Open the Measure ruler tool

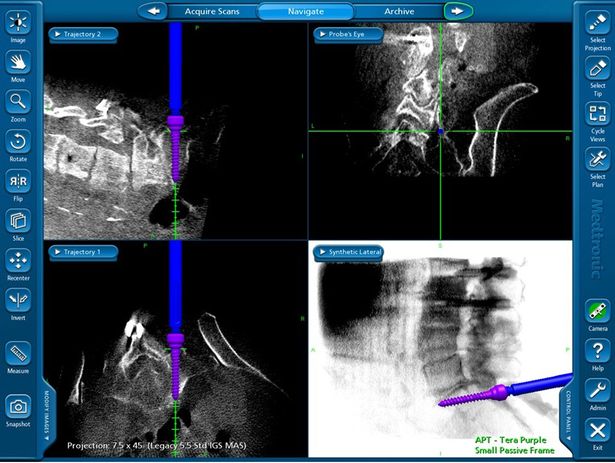tap(18, 354)
